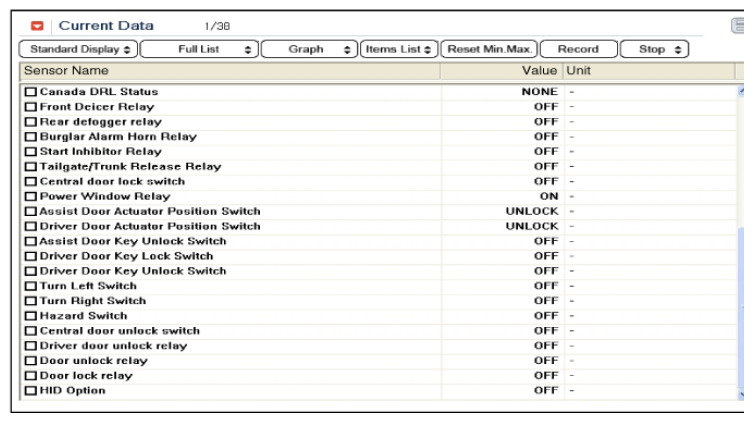Click the Front Deicer Relay label
The height and width of the screenshot is (423, 753).
click(x=97, y=107)
